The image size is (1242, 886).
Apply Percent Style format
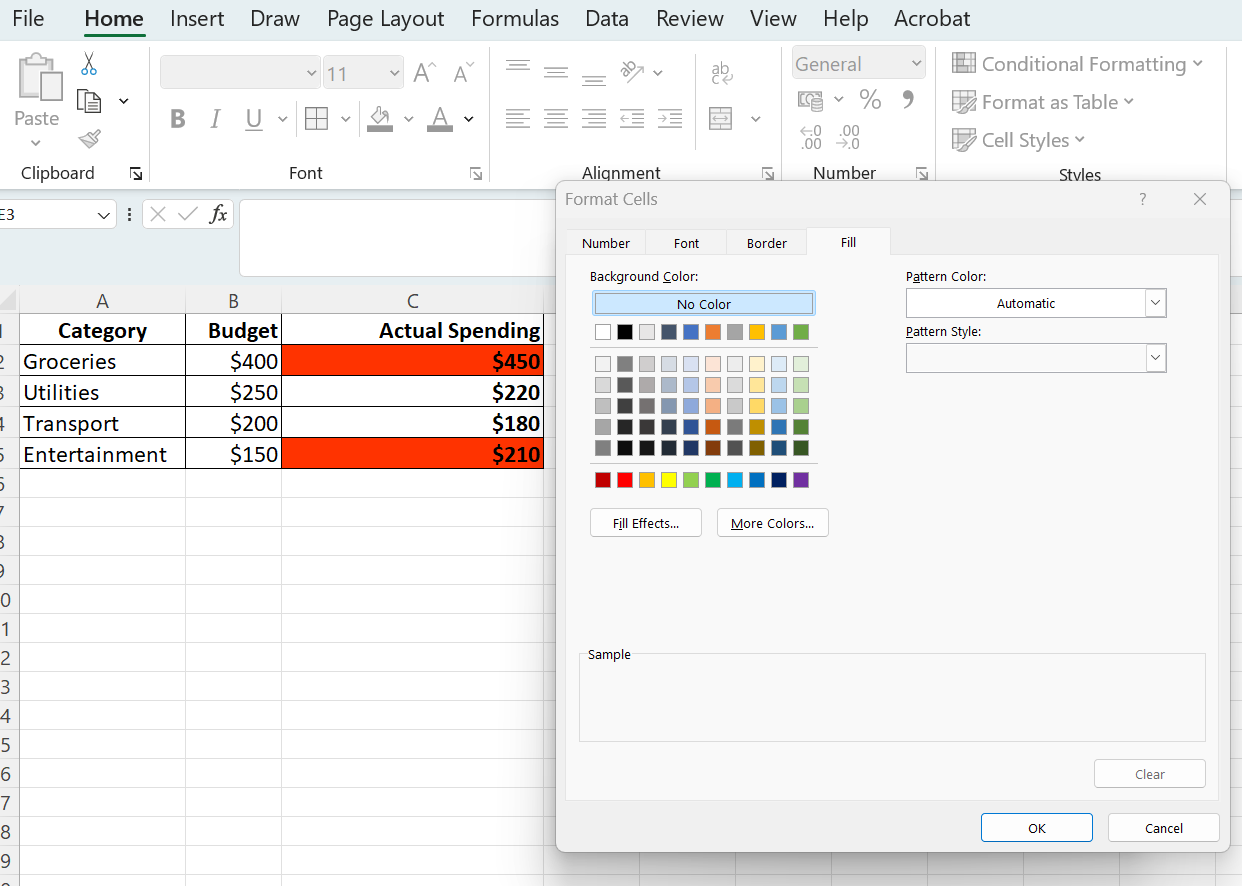click(x=871, y=100)
